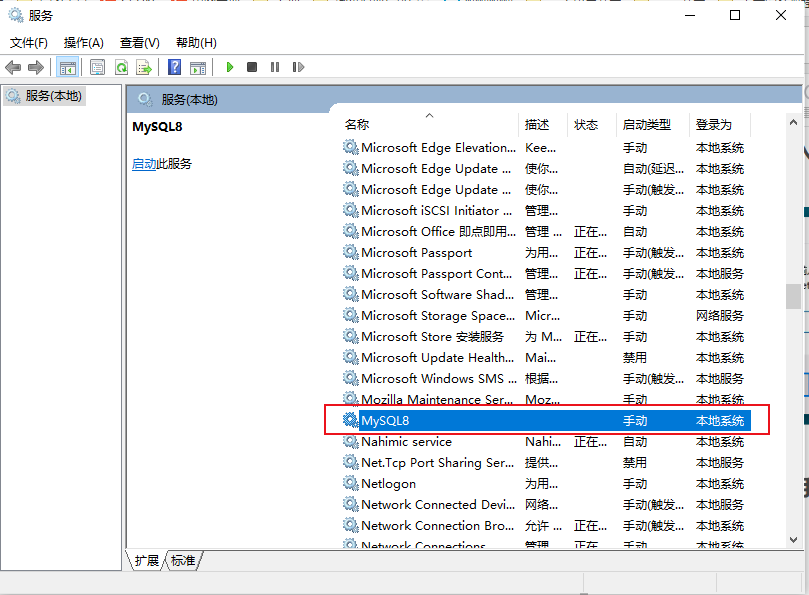The width and height of the screenshot is (809, 595).
Task: Restart the service with the restart icon
Action: 298,67
